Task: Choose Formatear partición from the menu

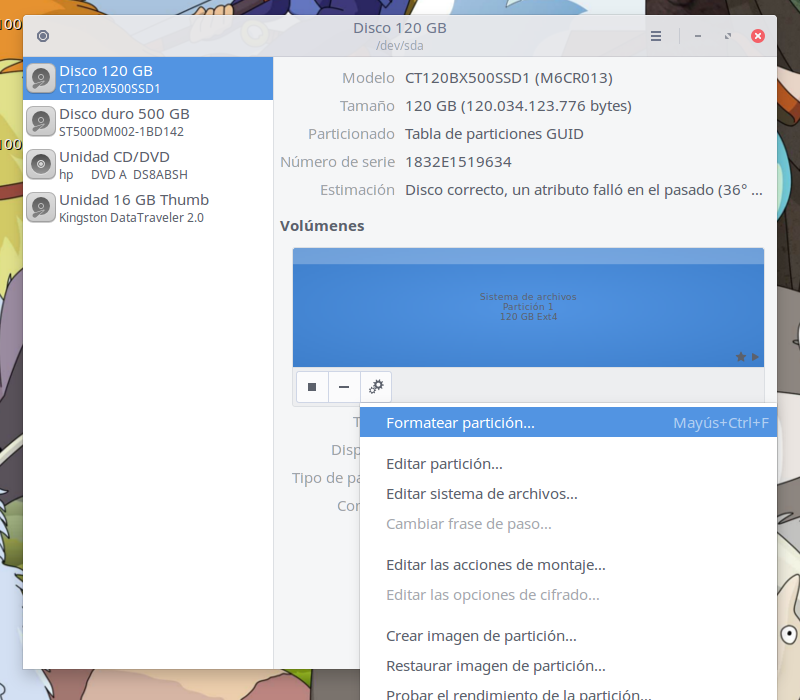Action: (x=460, y=423)
